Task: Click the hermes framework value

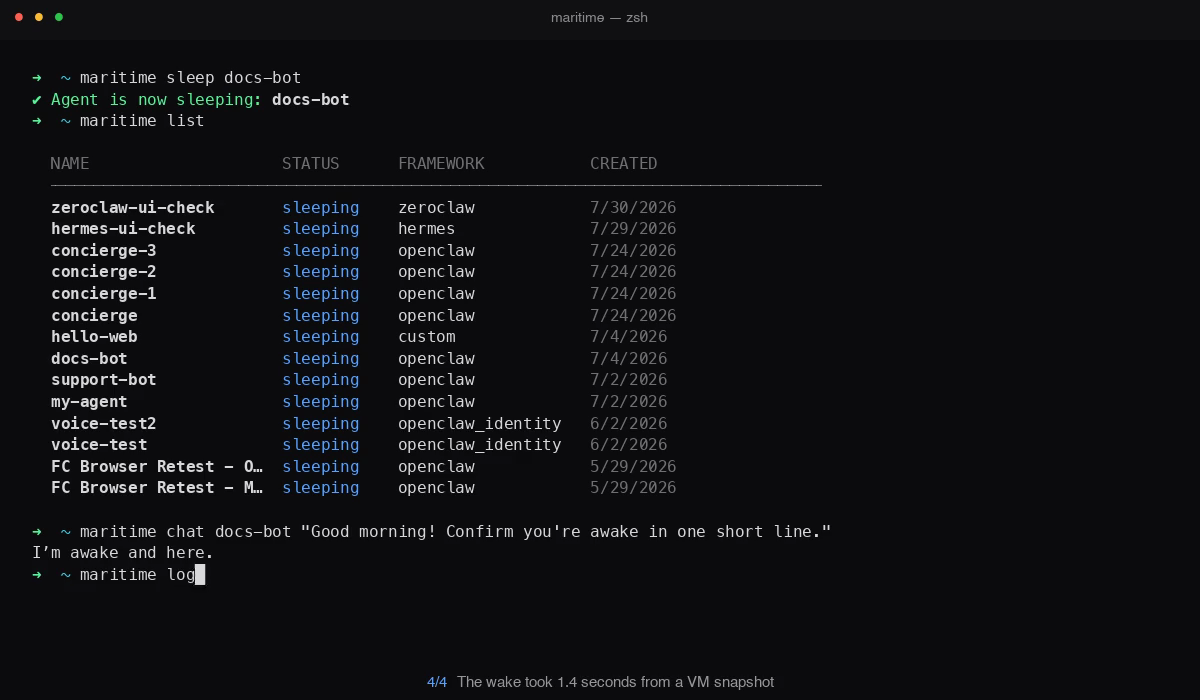Action: 426,228
